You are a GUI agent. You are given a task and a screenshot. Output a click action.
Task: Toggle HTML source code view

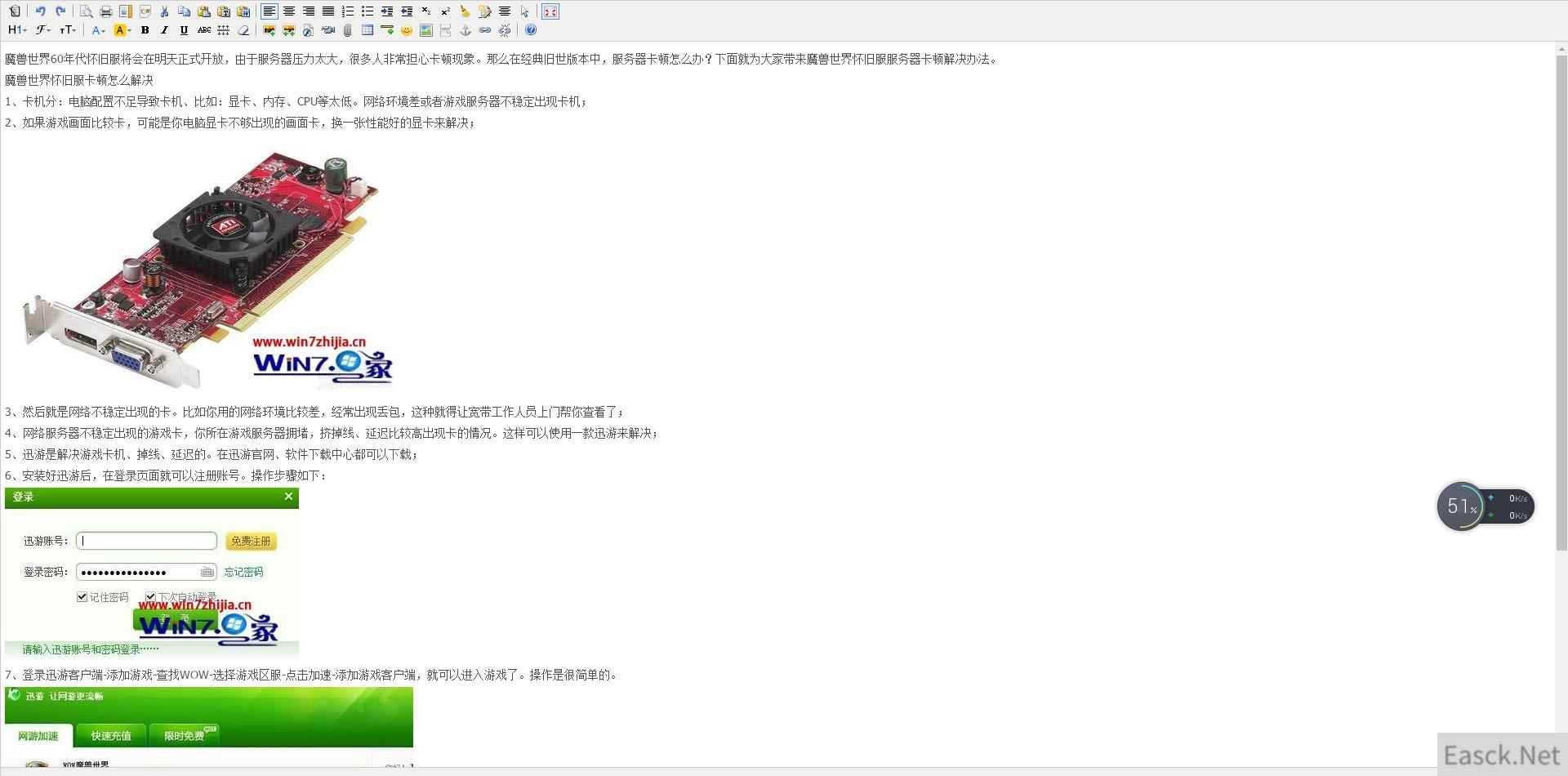15,11
